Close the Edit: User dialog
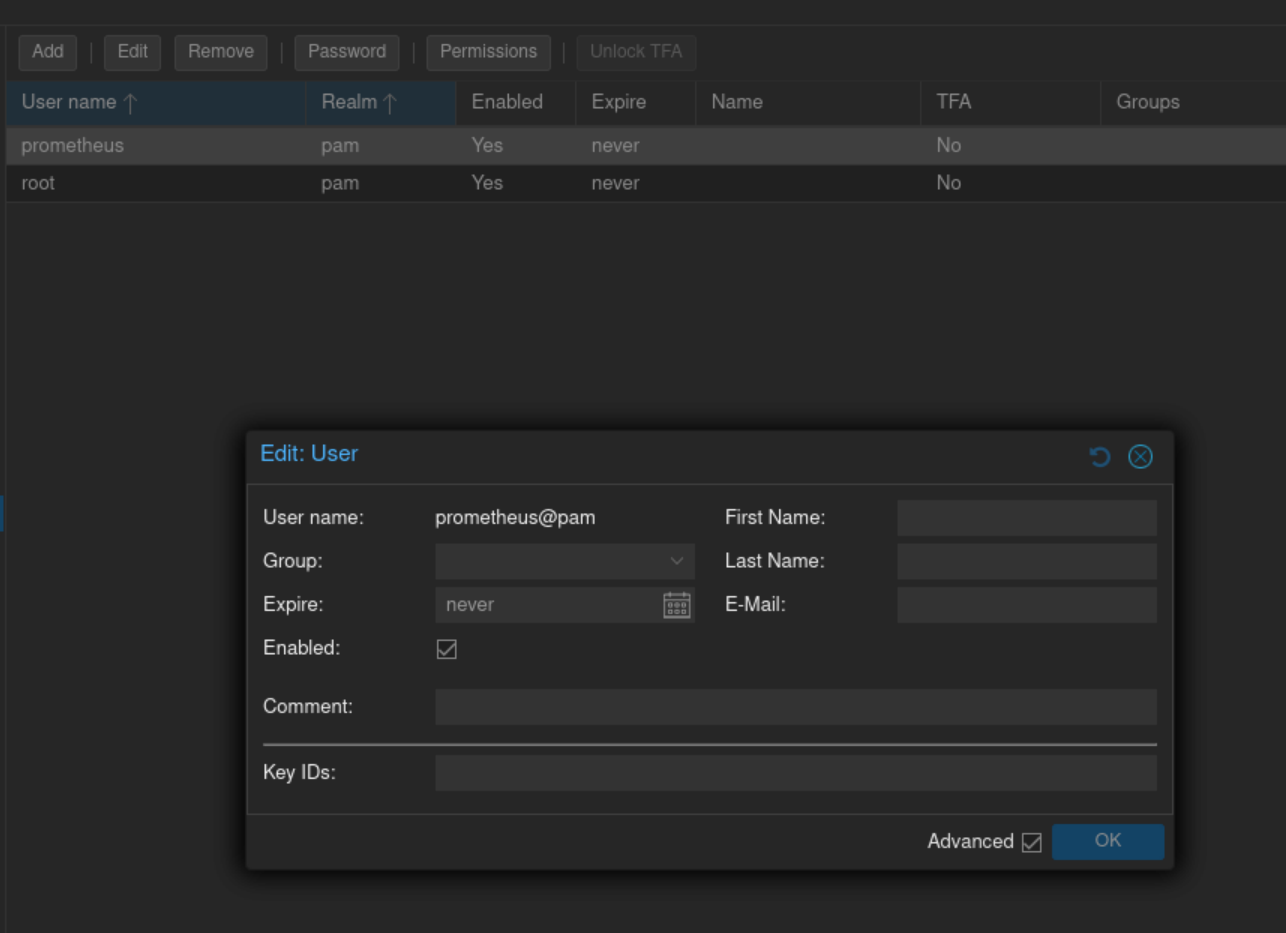Viewport: 1286px width, 933px height. [x=1140, y=457]
